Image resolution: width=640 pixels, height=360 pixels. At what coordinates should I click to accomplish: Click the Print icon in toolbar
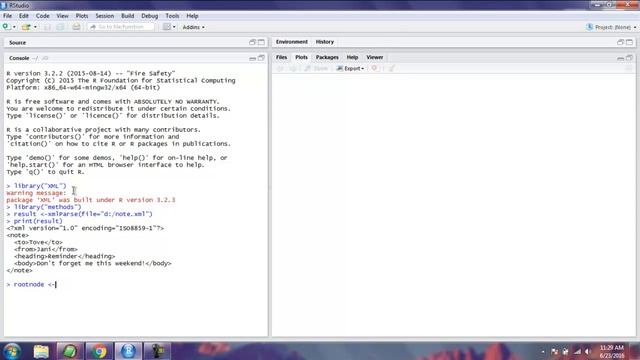point(76,27)
